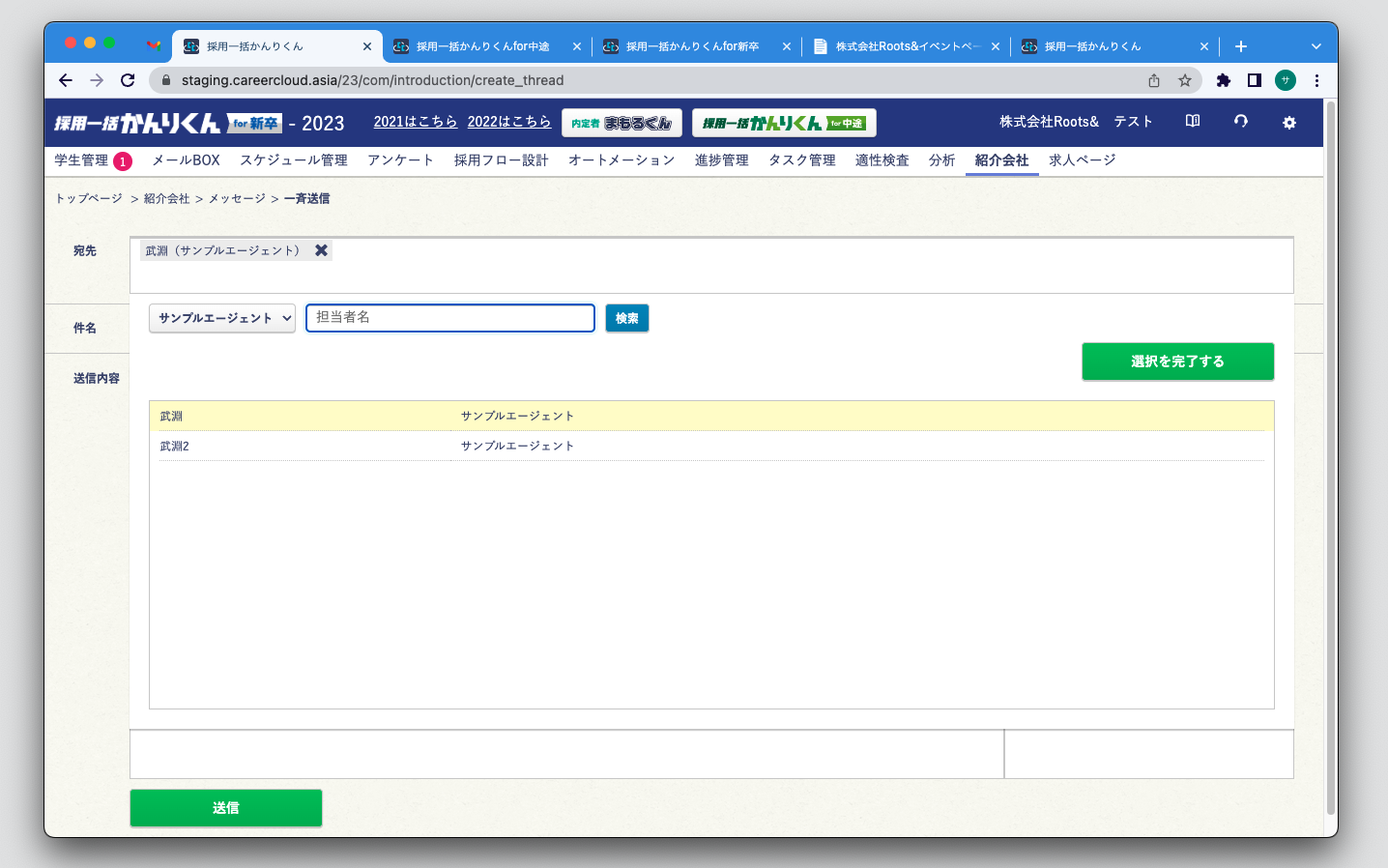The image size is (1388, 868).
Task: Click the green 送信 button
Action: 226,808
